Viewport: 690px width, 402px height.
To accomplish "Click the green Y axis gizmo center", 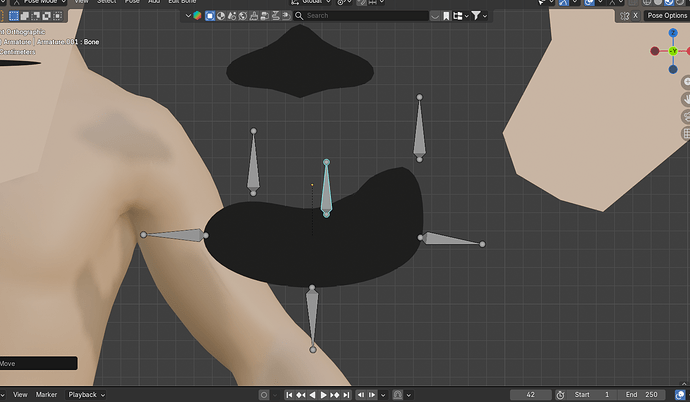I will [673, 51].
